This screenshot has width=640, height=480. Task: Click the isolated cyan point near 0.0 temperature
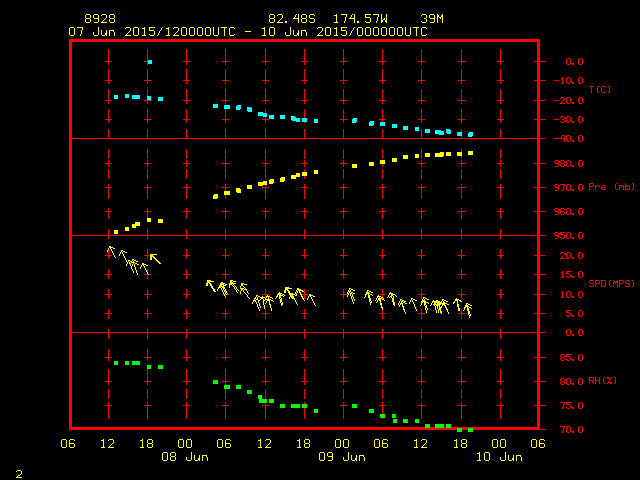tap(149, 62)
